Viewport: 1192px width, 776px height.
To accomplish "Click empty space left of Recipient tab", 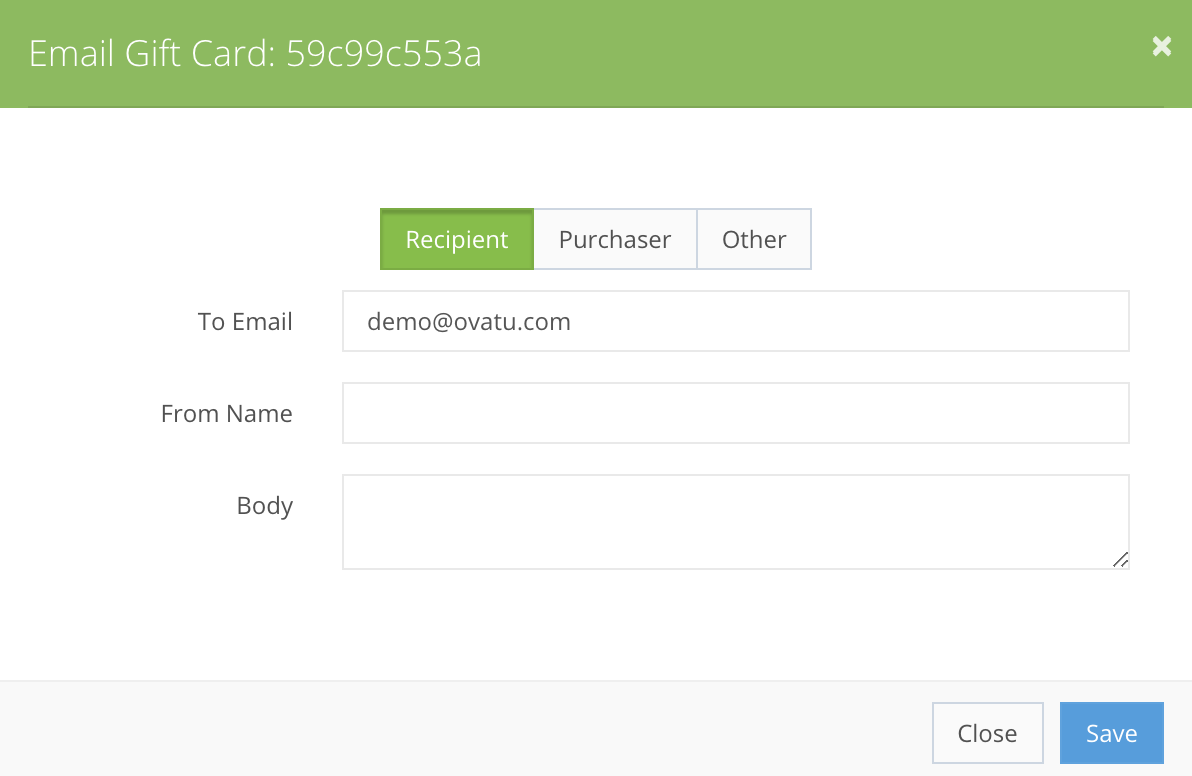I will [190, 239].
